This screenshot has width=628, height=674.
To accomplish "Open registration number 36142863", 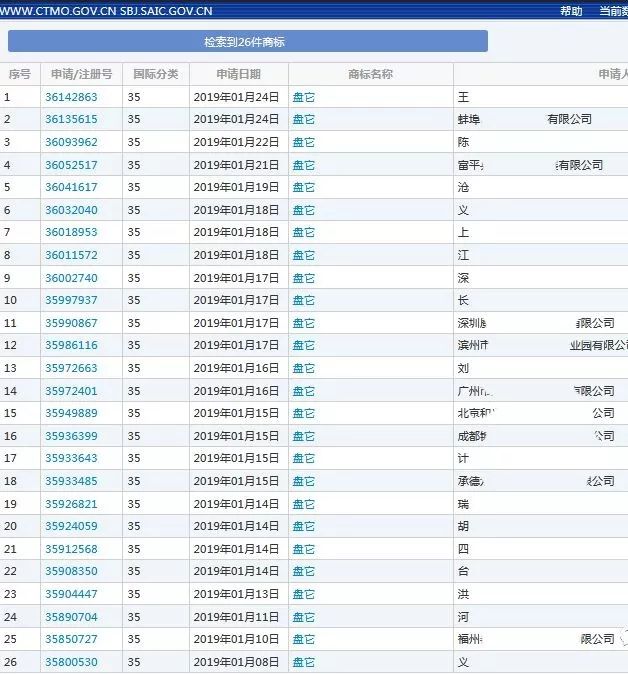I will coord(71,97).
